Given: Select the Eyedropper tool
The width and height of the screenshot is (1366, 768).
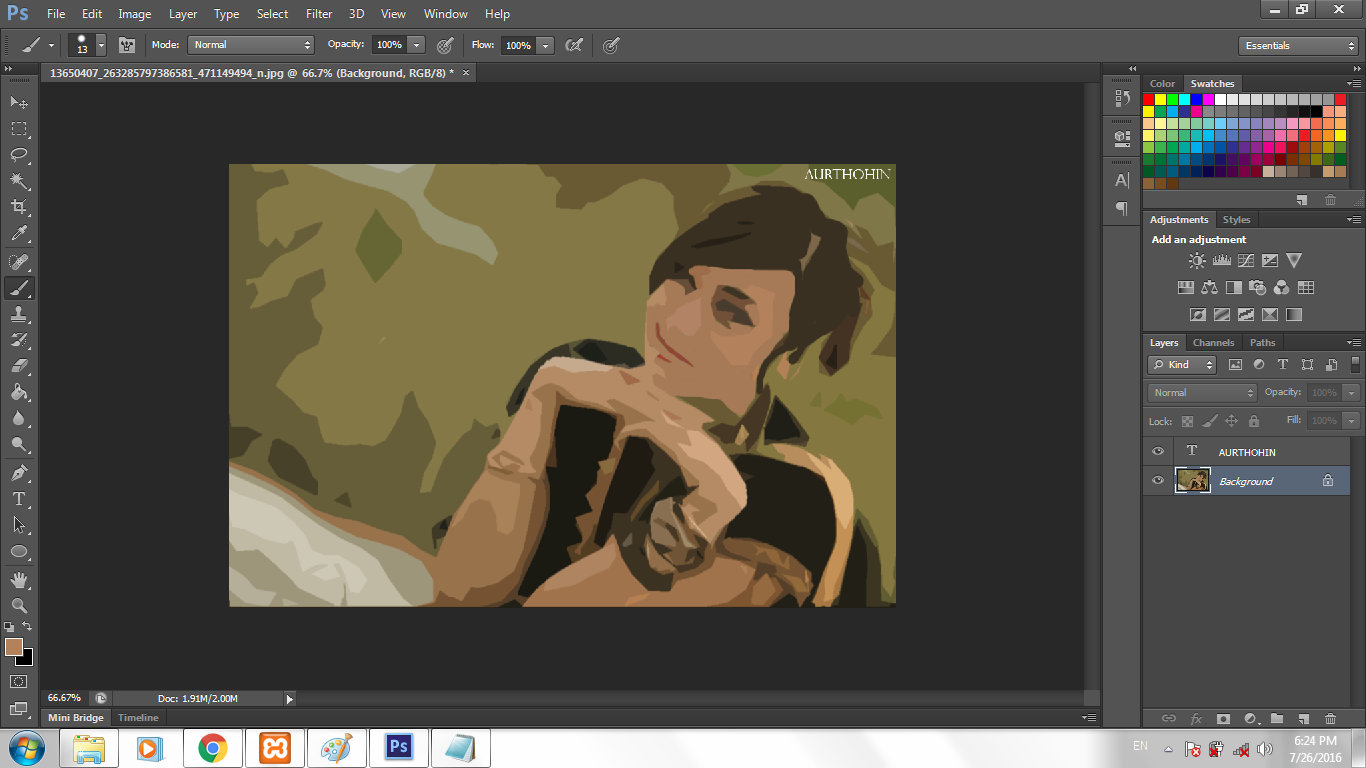Looking at the screenshot, I should click(19, 233).
